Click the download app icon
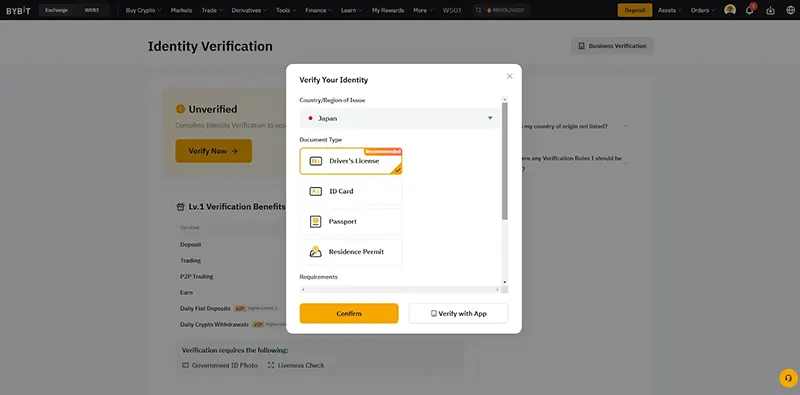Viewport: 800px width, 395px height. click(x=771, y=10)
